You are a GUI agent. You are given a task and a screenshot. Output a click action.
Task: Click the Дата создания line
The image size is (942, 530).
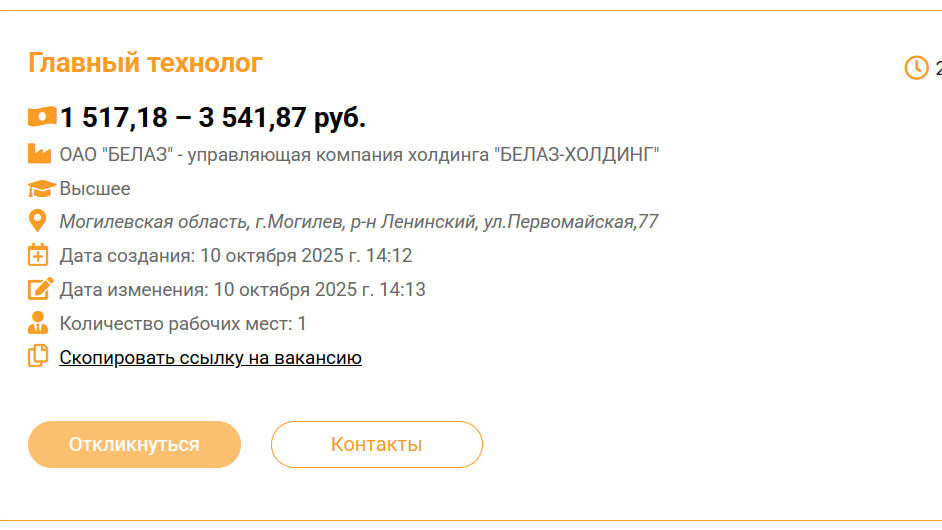point(236,255)
